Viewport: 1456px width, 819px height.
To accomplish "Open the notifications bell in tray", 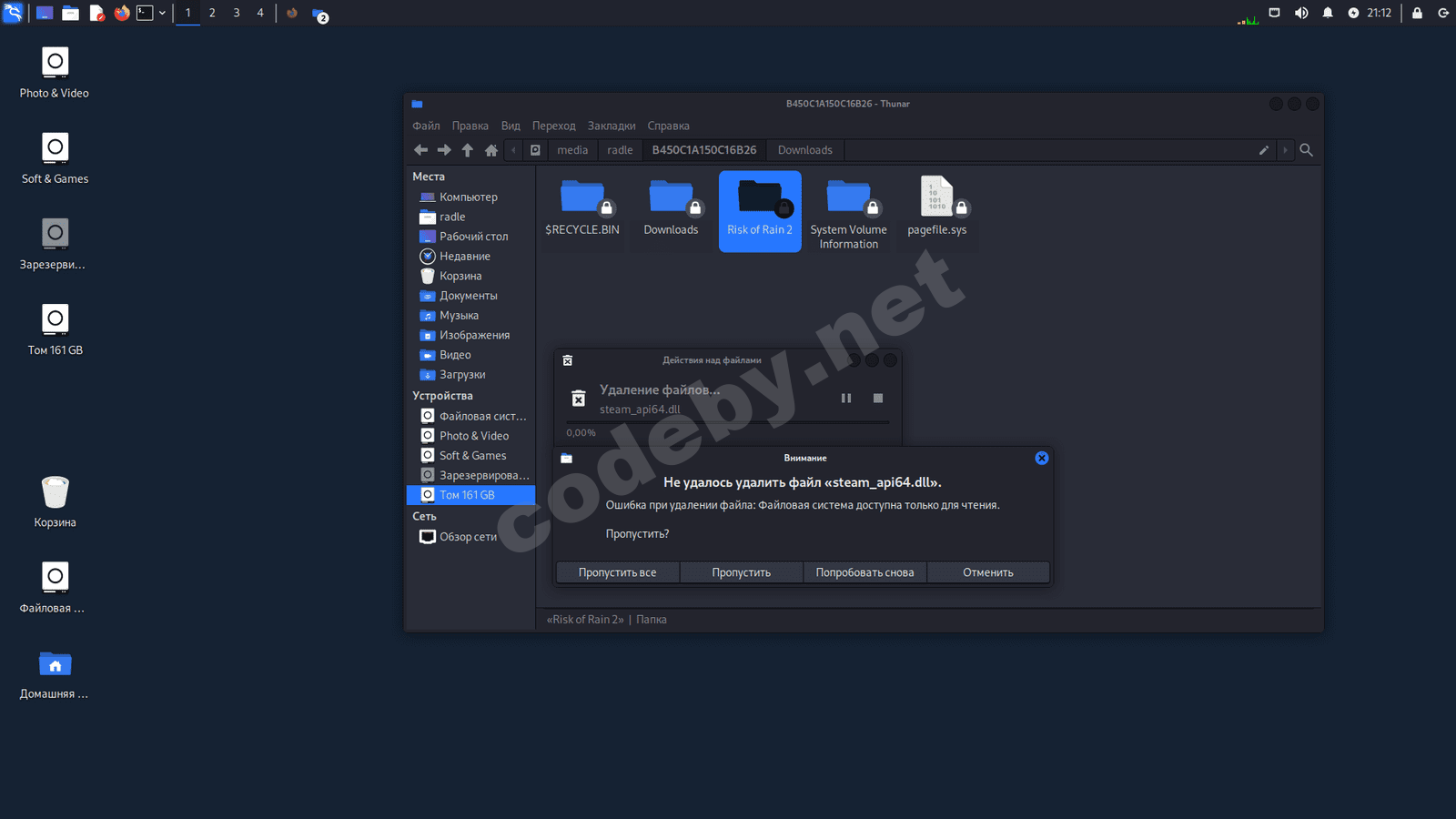I will pos(1328,13).
